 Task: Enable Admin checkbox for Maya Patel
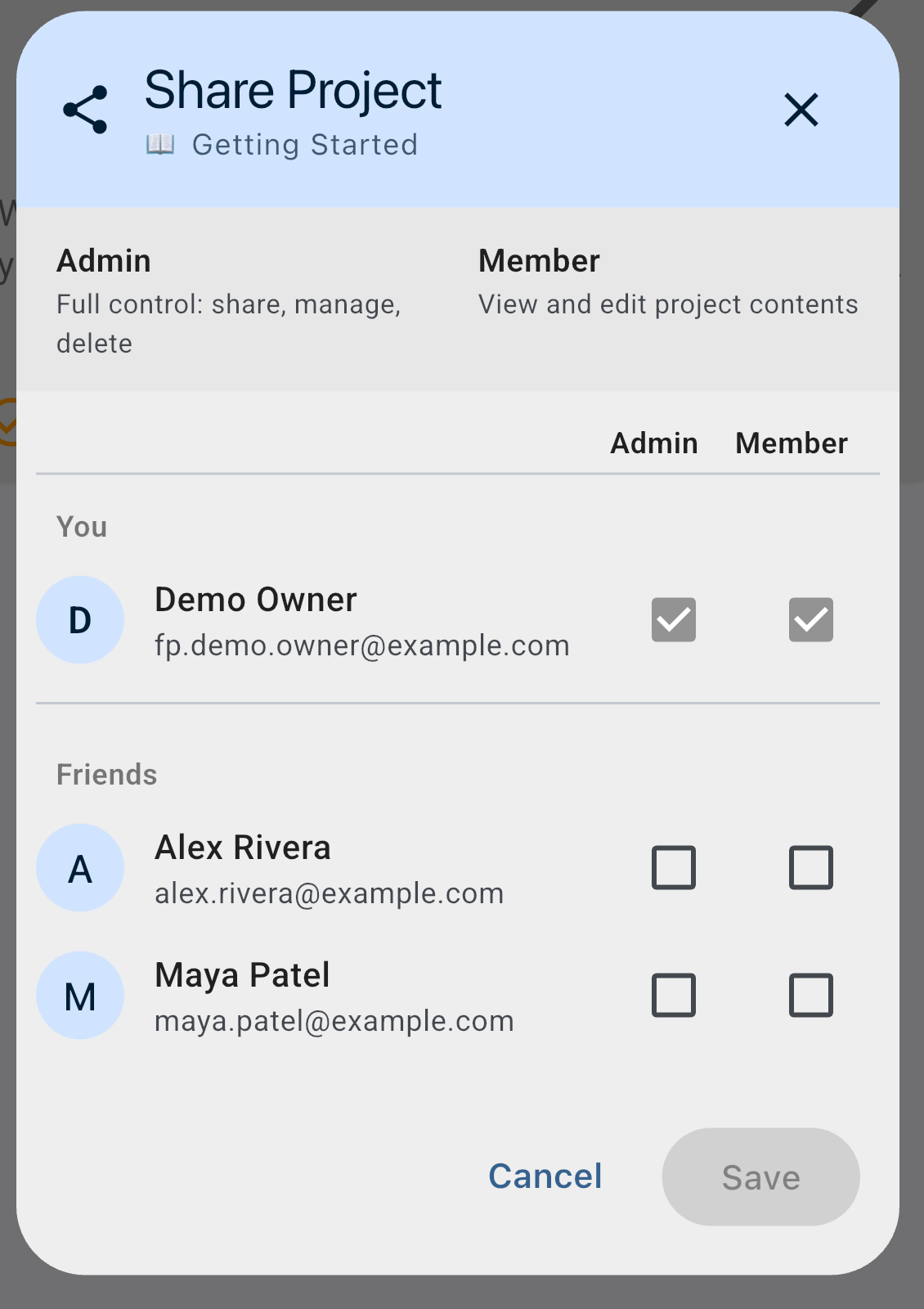(x=674, y=995)
